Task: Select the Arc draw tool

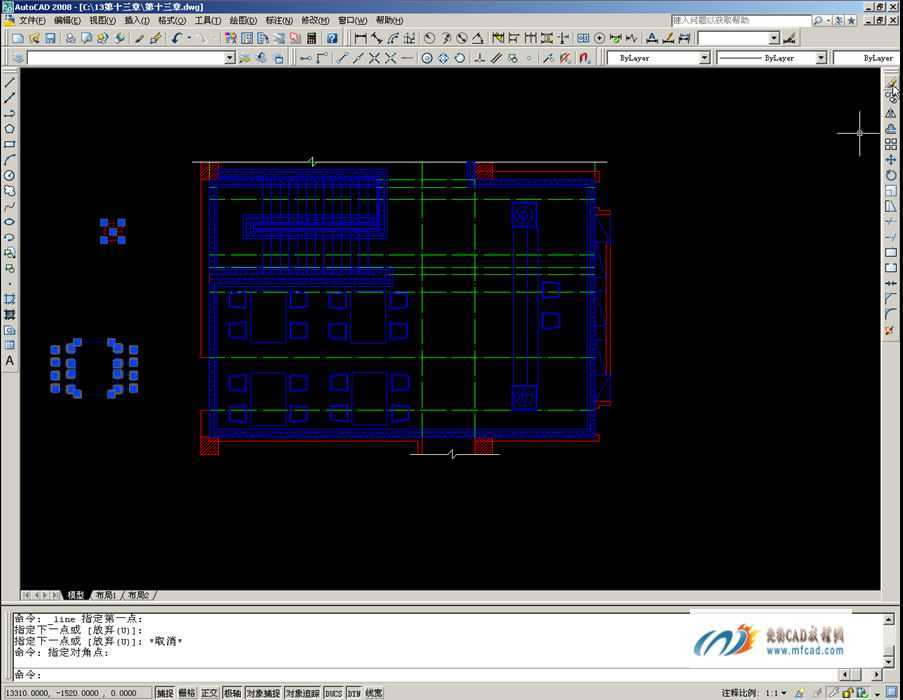Action: [x=9, y=160]
